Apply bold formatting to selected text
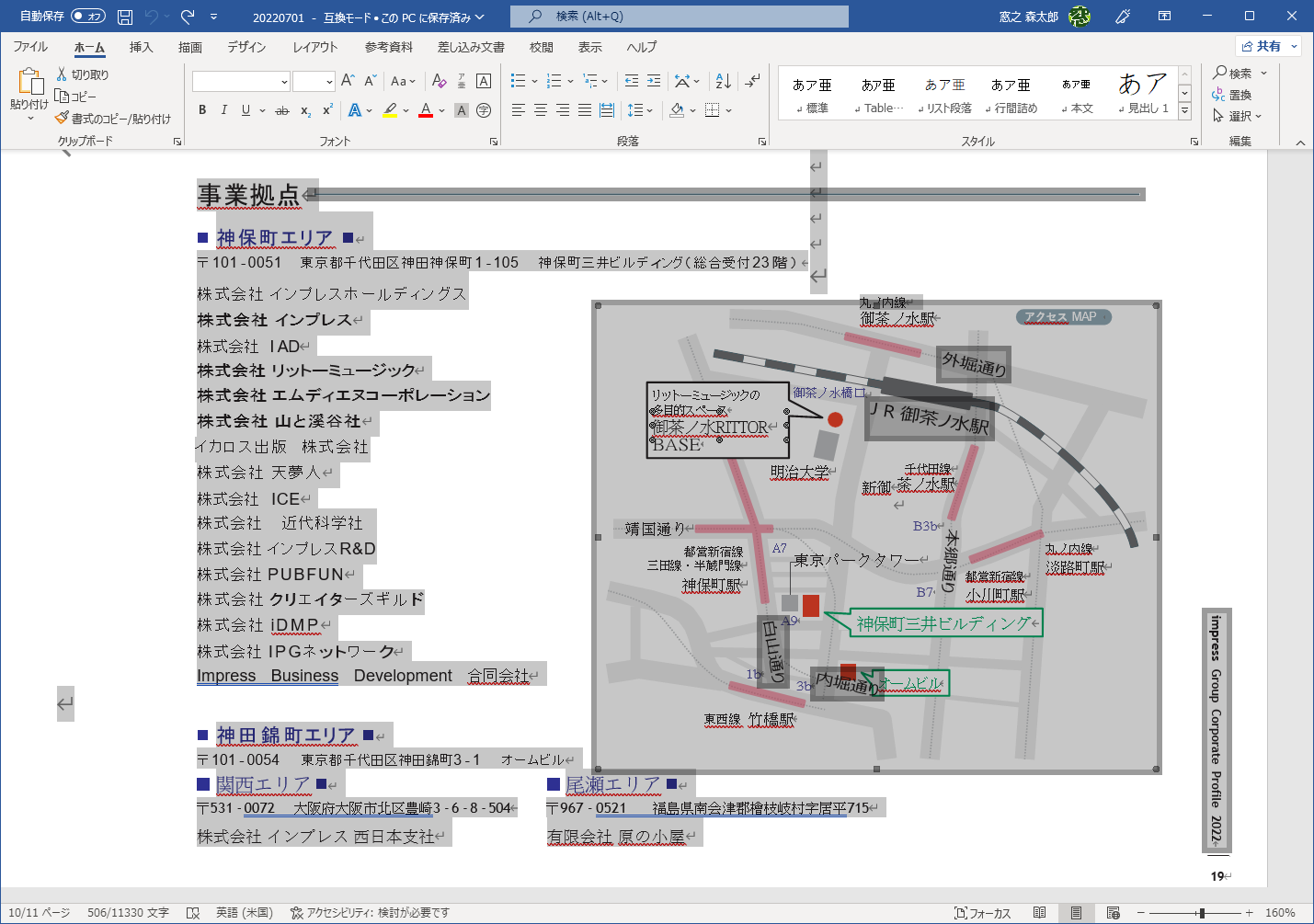 coord(201,108)
